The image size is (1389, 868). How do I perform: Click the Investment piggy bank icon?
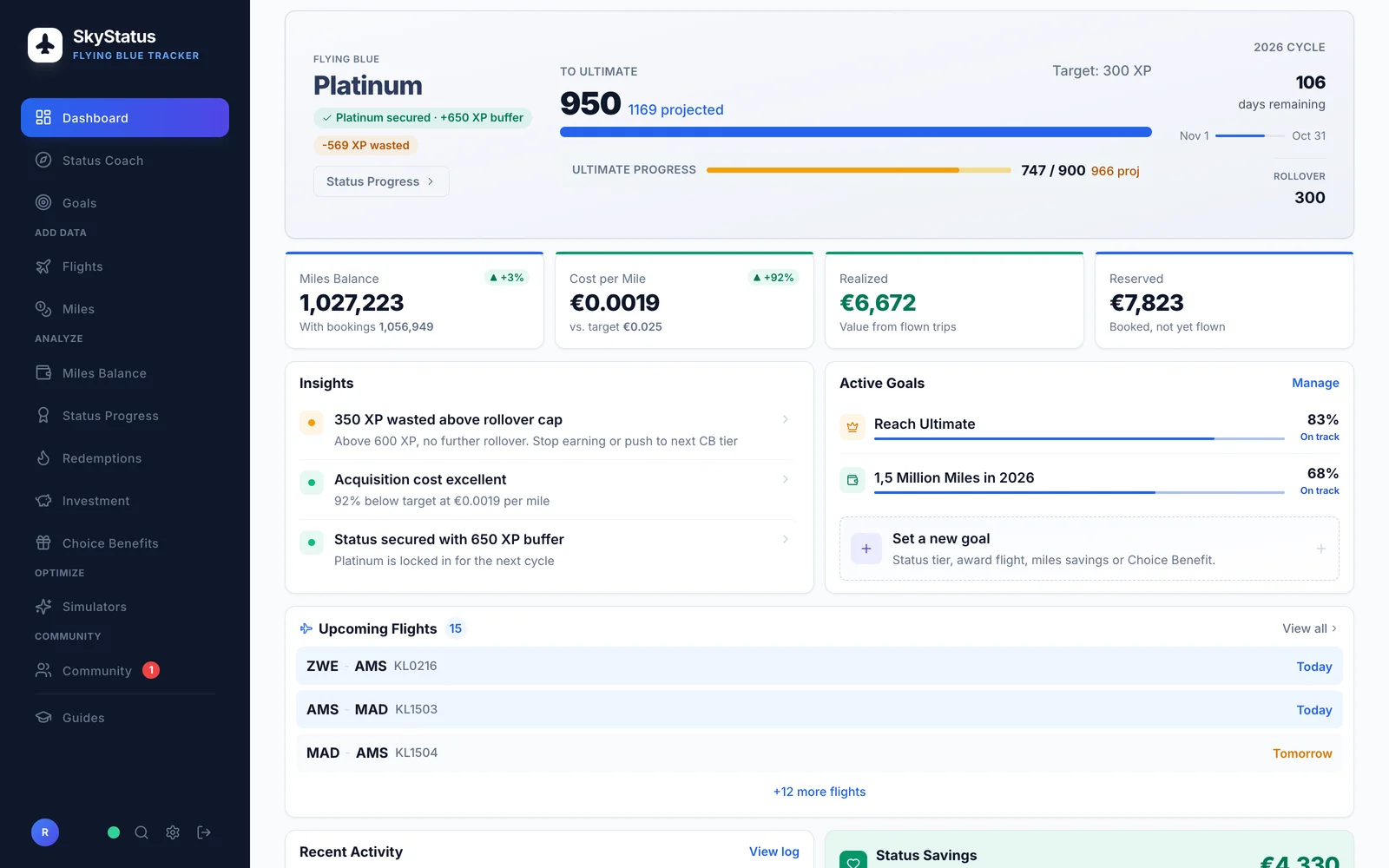tap(43, 501)
